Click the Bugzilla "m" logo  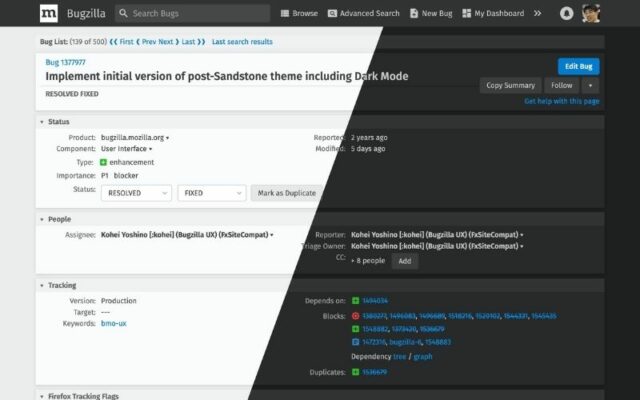[x=49, y=13]
